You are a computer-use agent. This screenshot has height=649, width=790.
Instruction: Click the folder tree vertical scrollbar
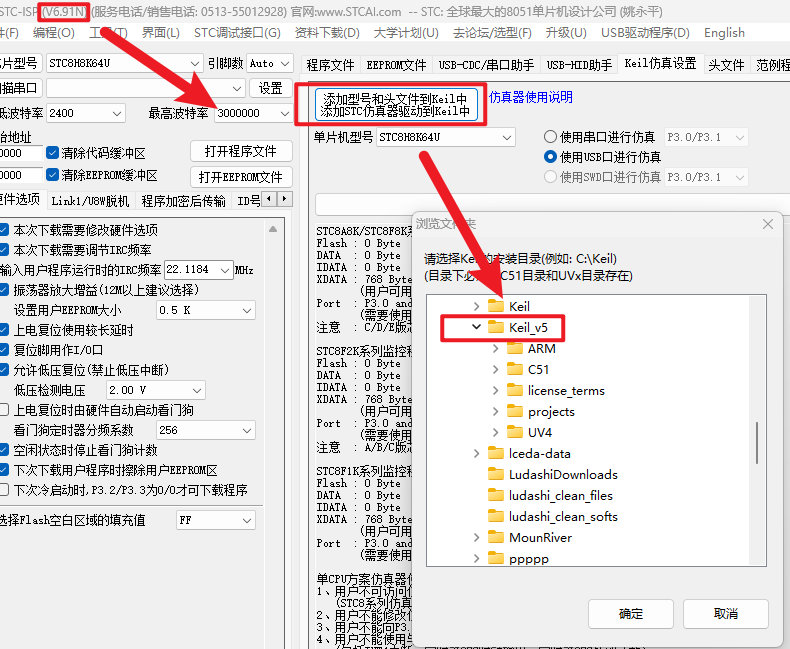(x=757, y=443)
